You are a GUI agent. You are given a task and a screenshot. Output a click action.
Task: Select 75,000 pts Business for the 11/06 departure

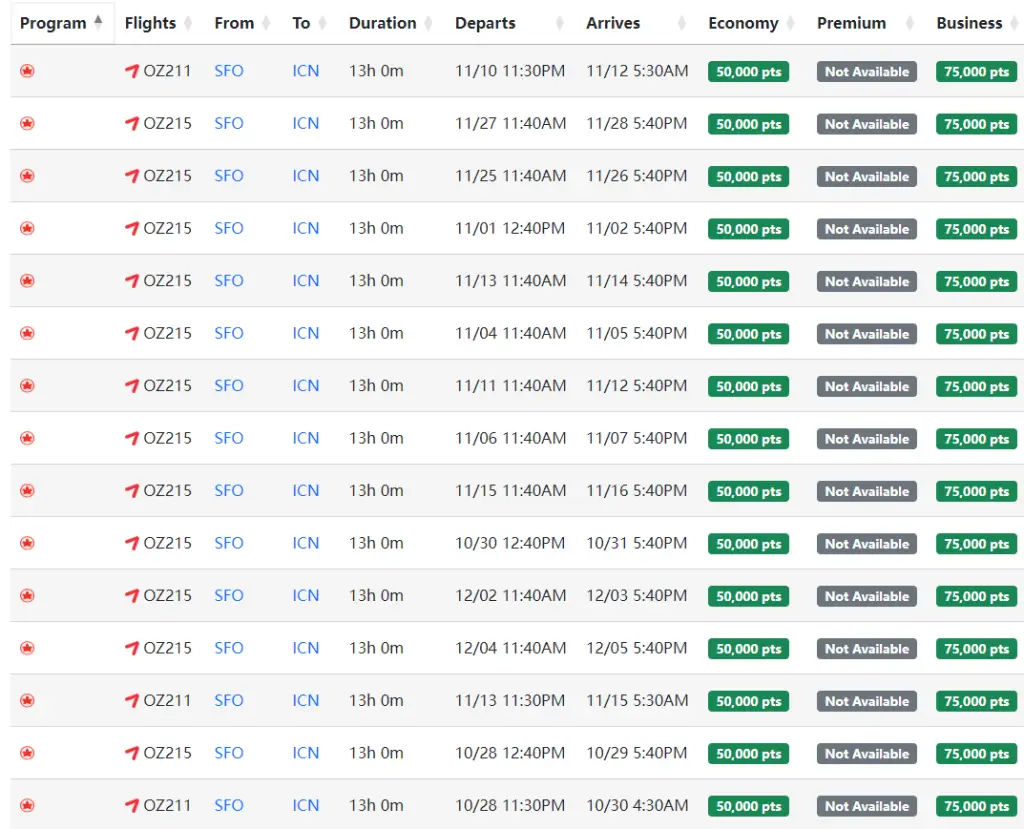pos(976,439)
